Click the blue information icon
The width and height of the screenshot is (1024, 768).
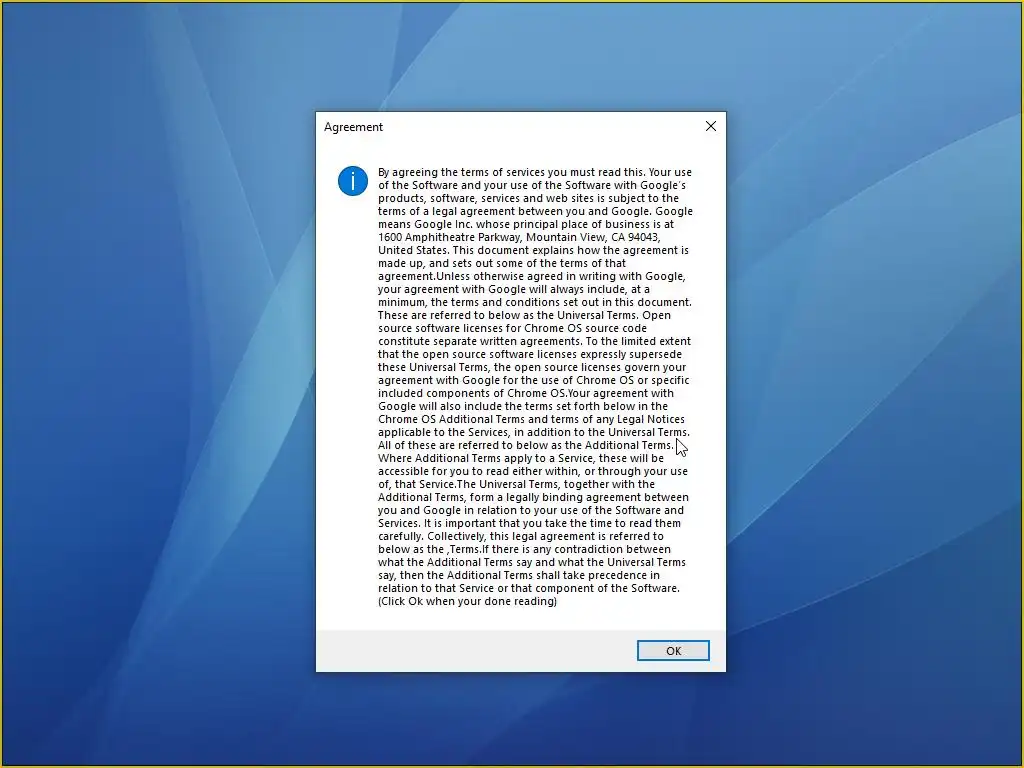353,180
